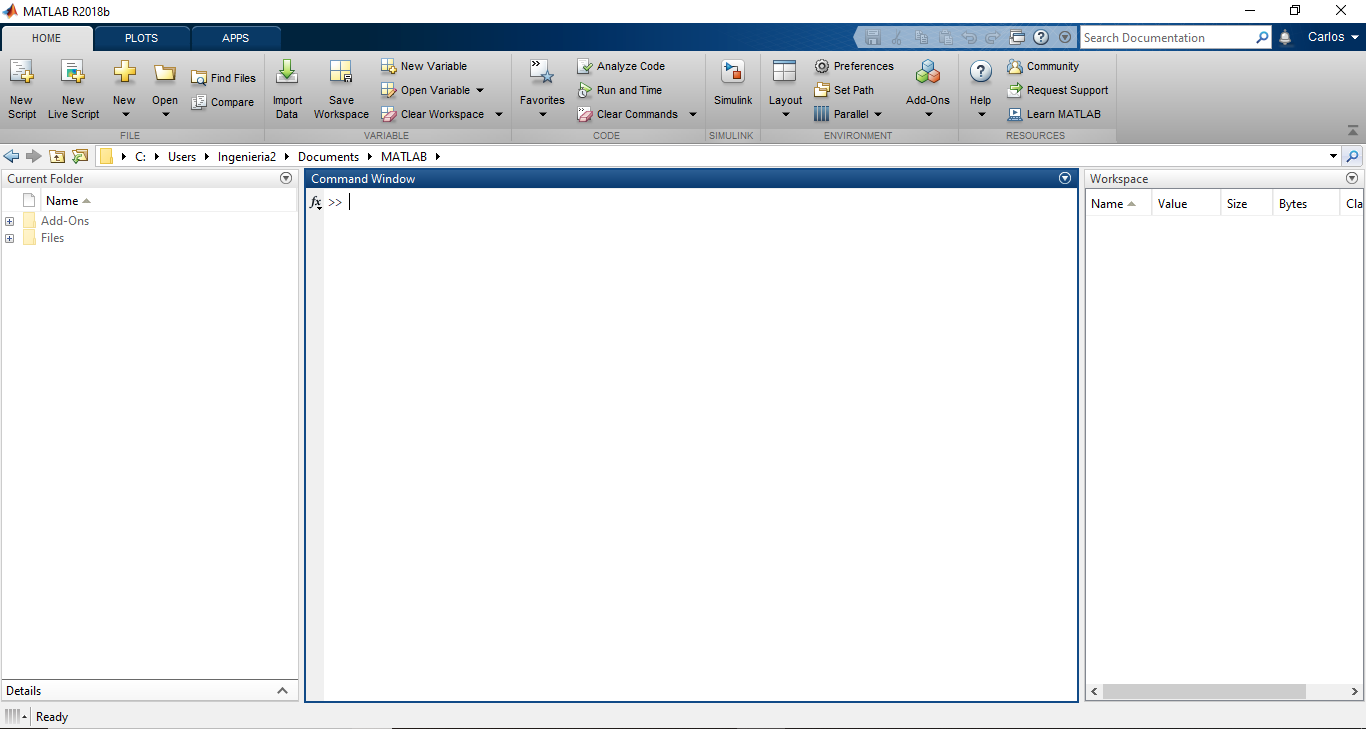Click the Workspace Size column header

tap(1246, 203)
